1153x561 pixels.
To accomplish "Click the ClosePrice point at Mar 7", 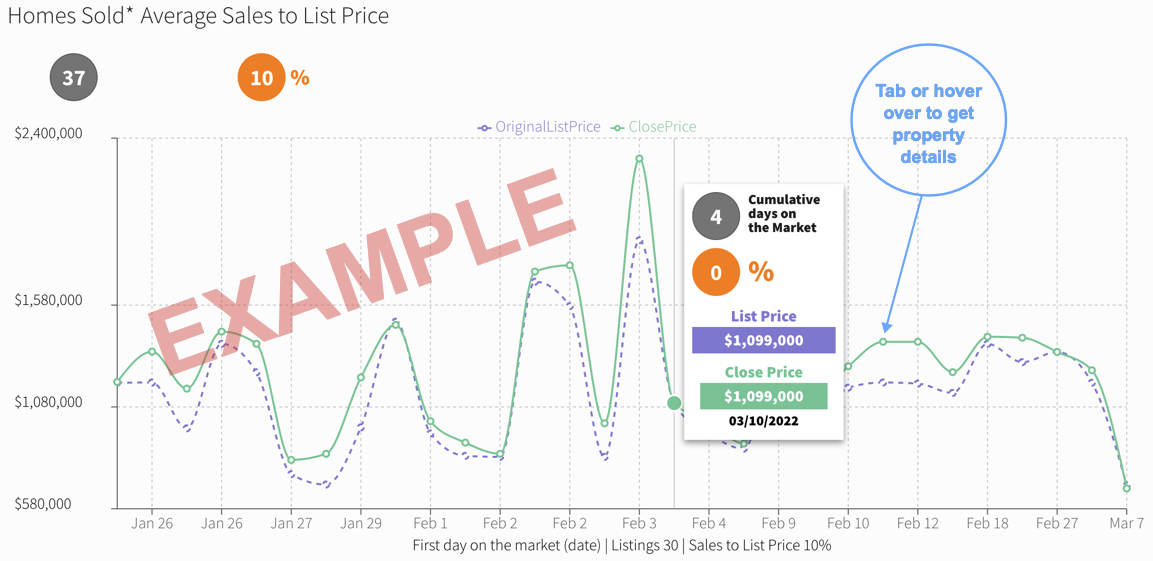I will click(1126, 488).
